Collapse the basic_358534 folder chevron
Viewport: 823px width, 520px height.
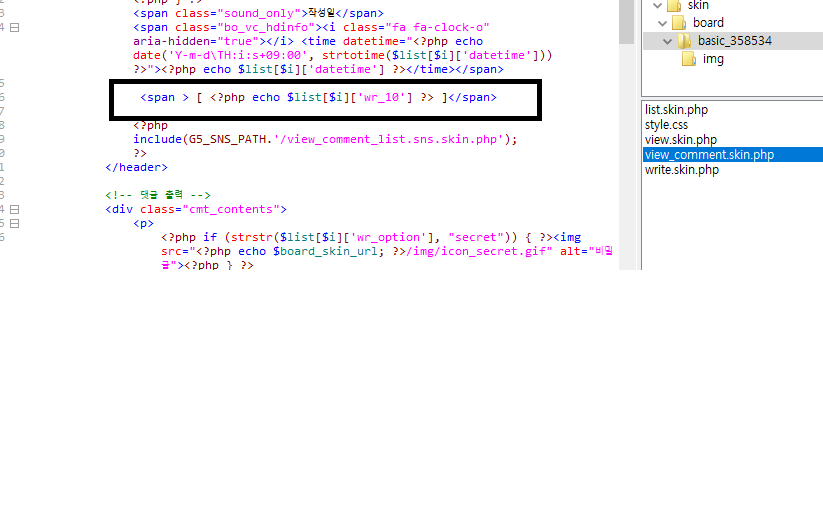(668, 41)
